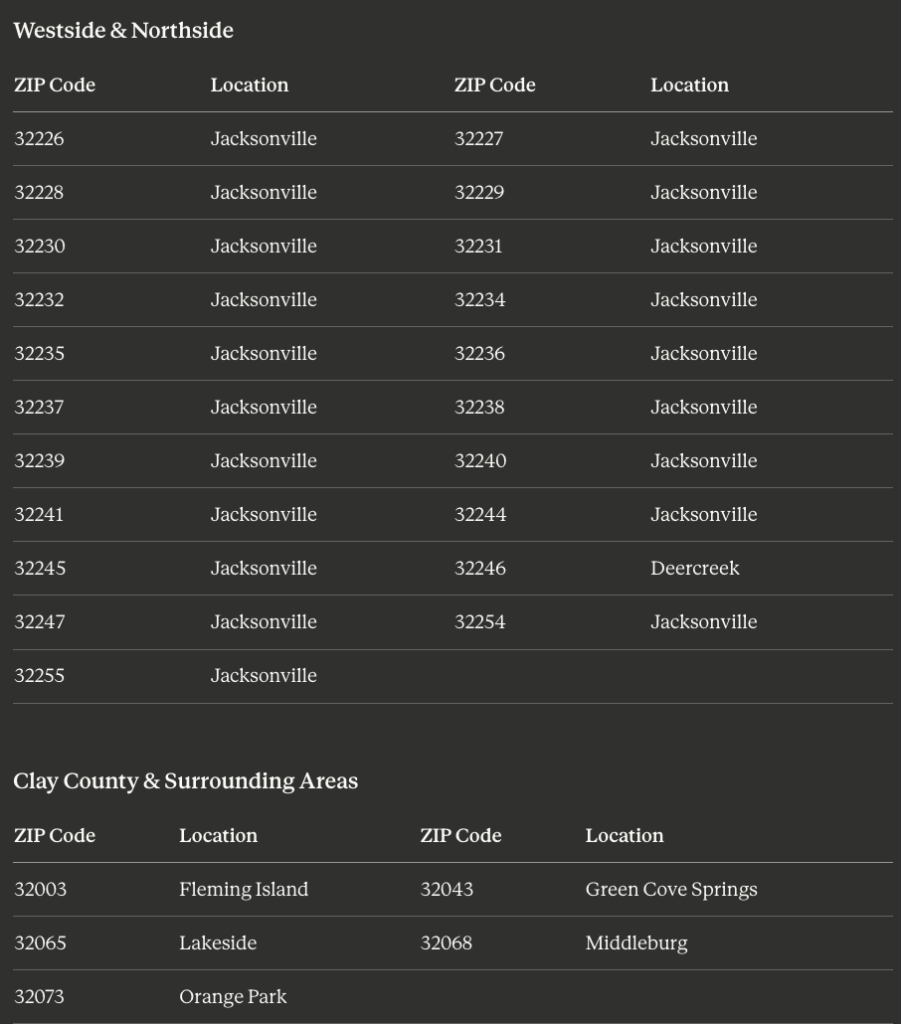The width and height of the screenshot is (901, 1024).
Task: Click ZIP code 32246
Action: tap(480, 568)
